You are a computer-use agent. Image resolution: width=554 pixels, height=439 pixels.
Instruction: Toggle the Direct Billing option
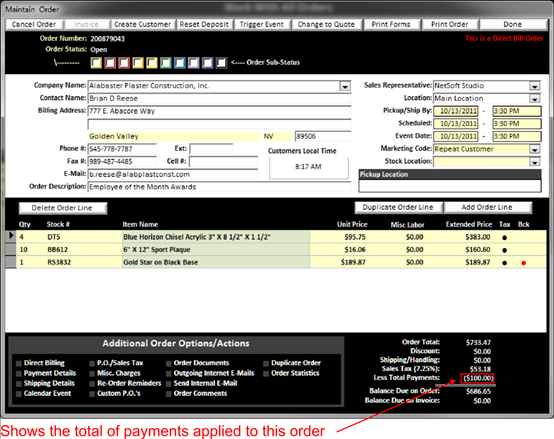[19, 363]
